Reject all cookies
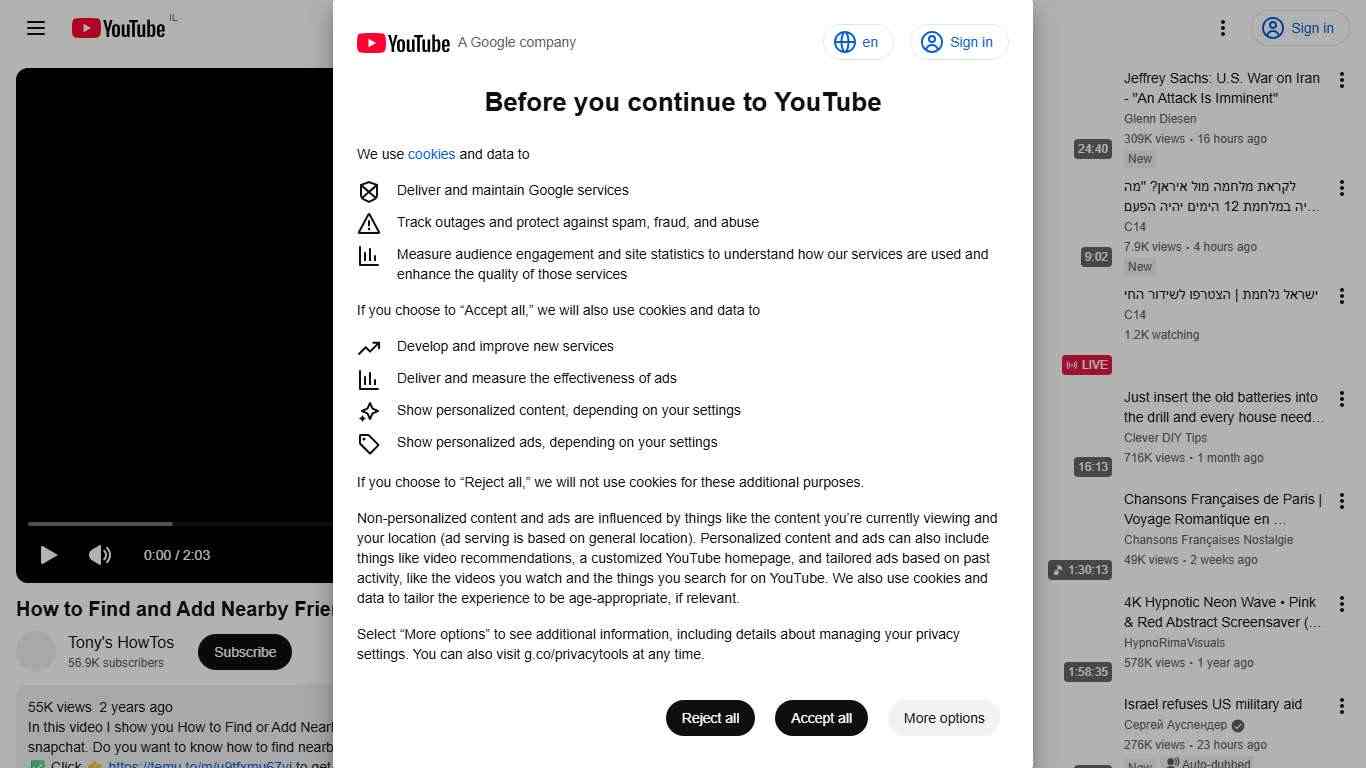The image size is (1366, 768). pos(710,718)
